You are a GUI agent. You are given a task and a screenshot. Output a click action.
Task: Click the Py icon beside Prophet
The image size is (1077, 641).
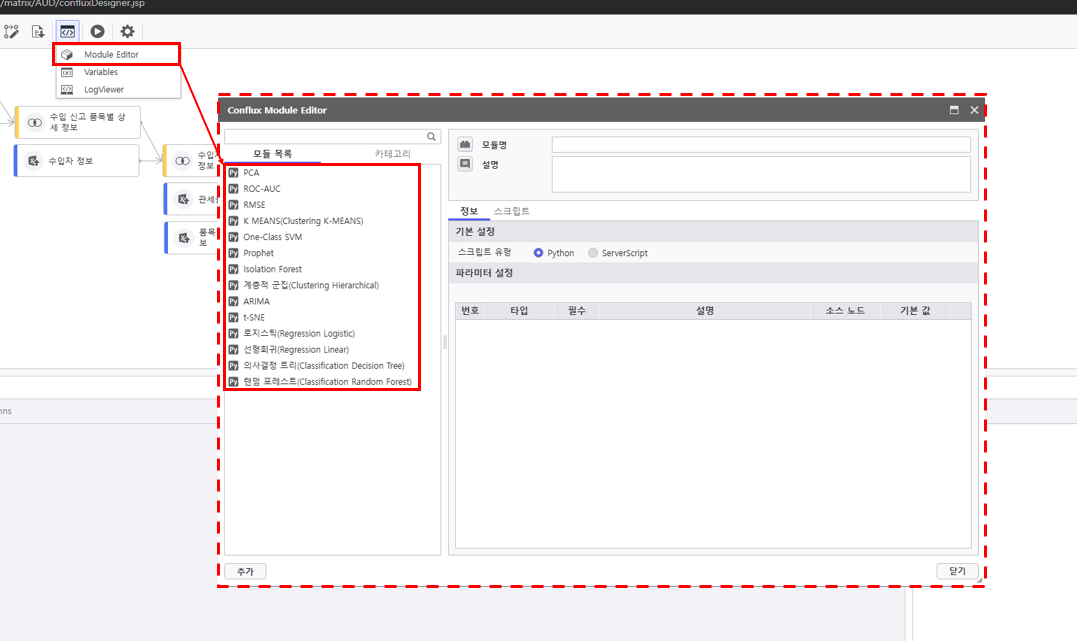tap(233, 253)
